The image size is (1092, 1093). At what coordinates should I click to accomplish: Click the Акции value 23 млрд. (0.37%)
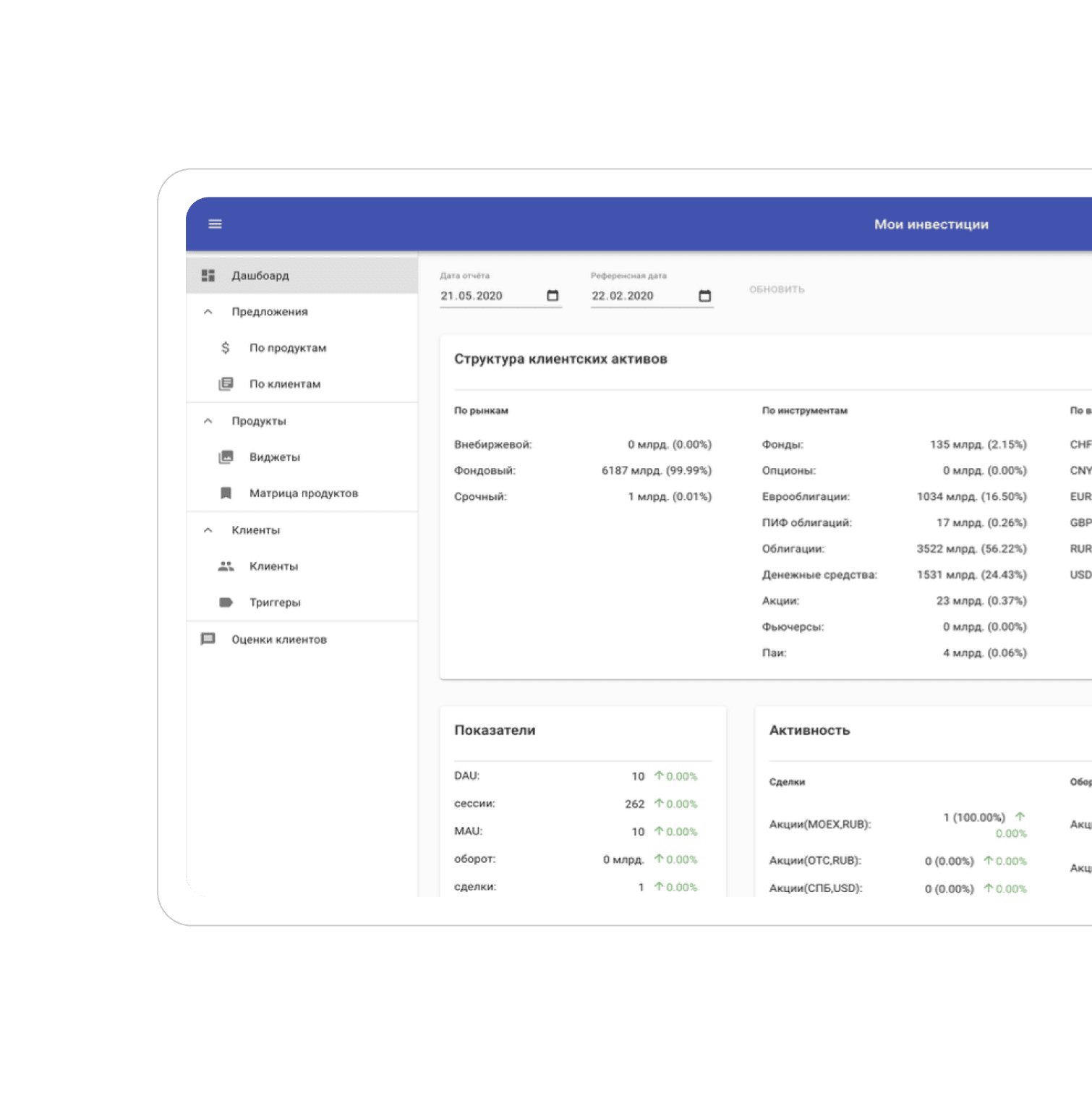point(981,600)
